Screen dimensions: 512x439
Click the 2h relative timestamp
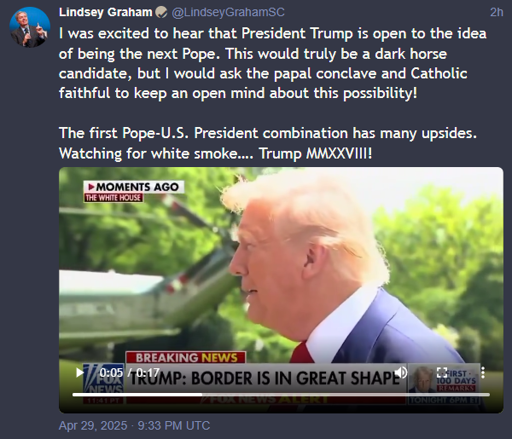tap(496, 12)
